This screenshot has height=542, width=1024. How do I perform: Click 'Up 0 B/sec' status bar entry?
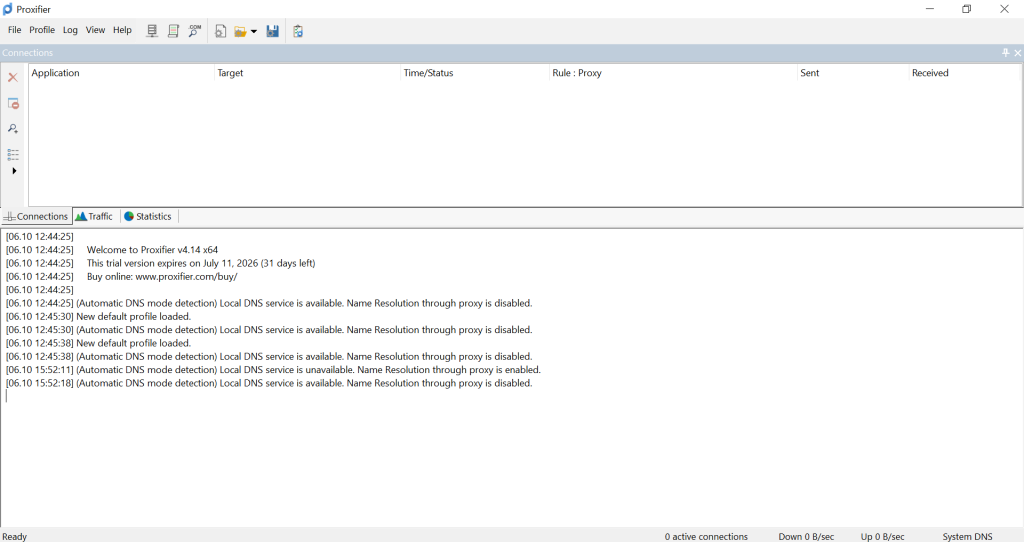click(882, 536)
